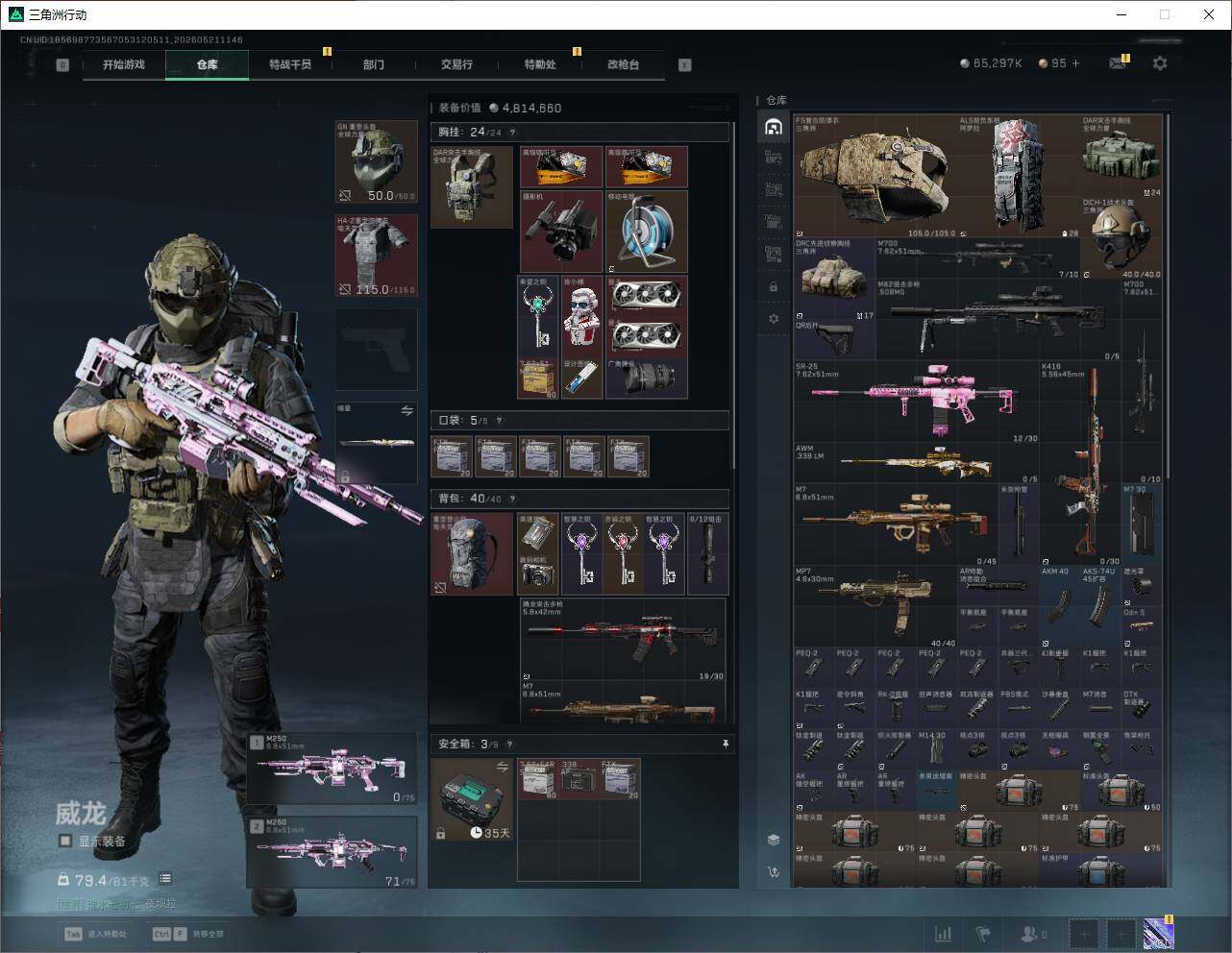Click the warehouse sort arrange icon
The height and width of the screenshot is (953, 1232).
pyautogui.click(x=774, y=872)
